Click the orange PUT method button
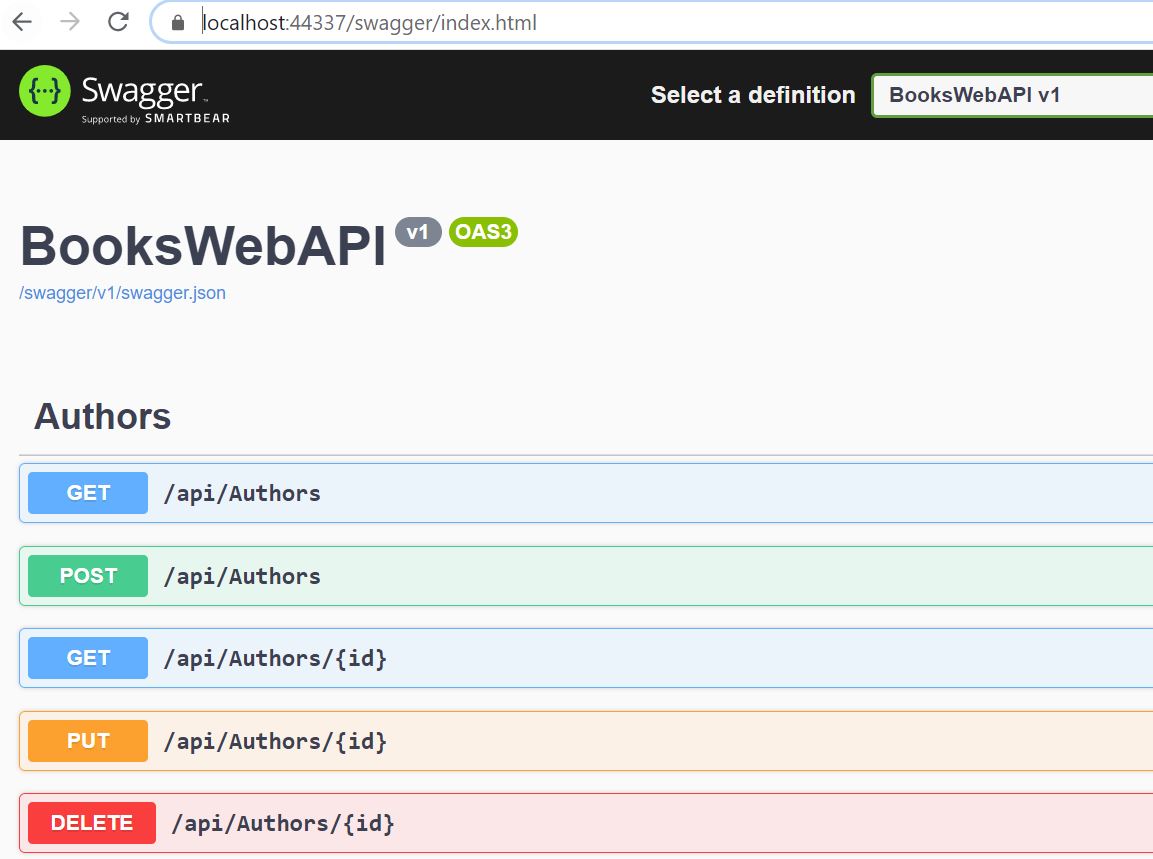Image resolution: width=1153 pixels, height=859 pixels. pyautogui.click(x=88, y=741)
